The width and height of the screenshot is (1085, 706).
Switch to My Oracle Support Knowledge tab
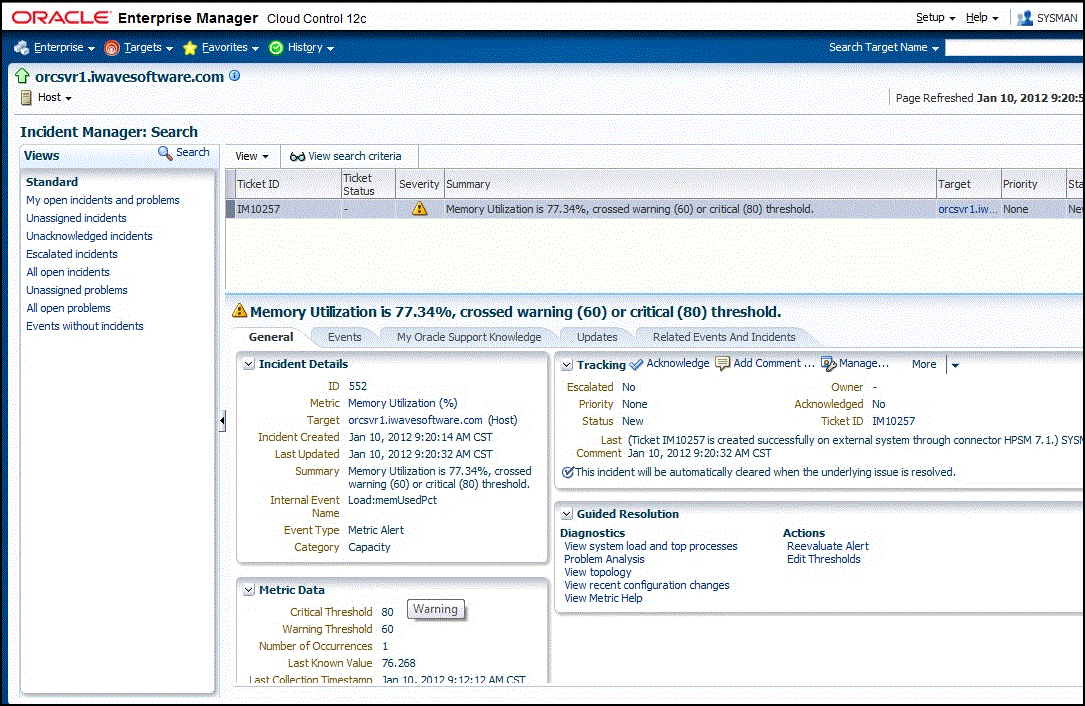point(469,337)
